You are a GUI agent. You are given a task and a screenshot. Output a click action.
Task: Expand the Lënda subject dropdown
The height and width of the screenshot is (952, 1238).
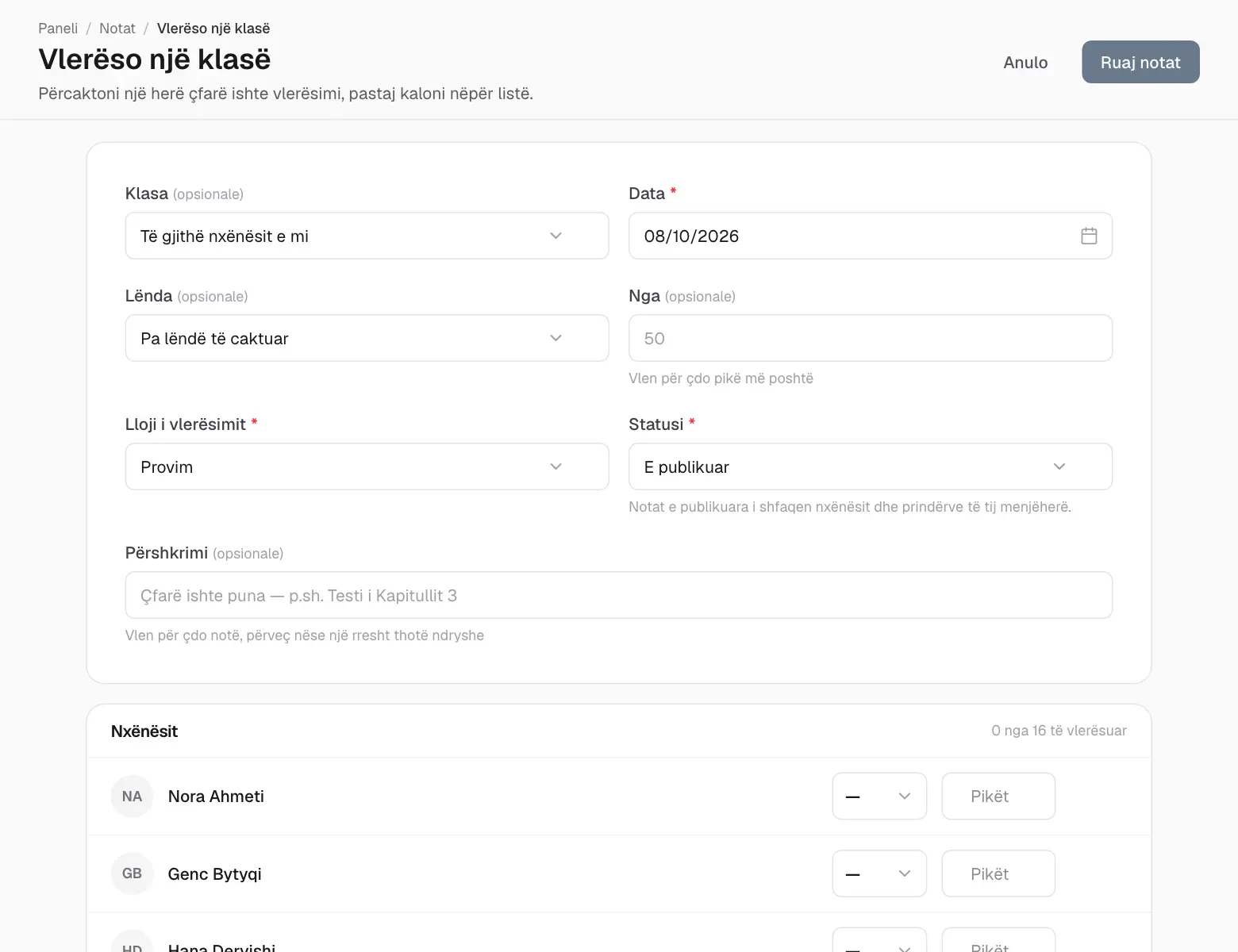tap(367, 338)
